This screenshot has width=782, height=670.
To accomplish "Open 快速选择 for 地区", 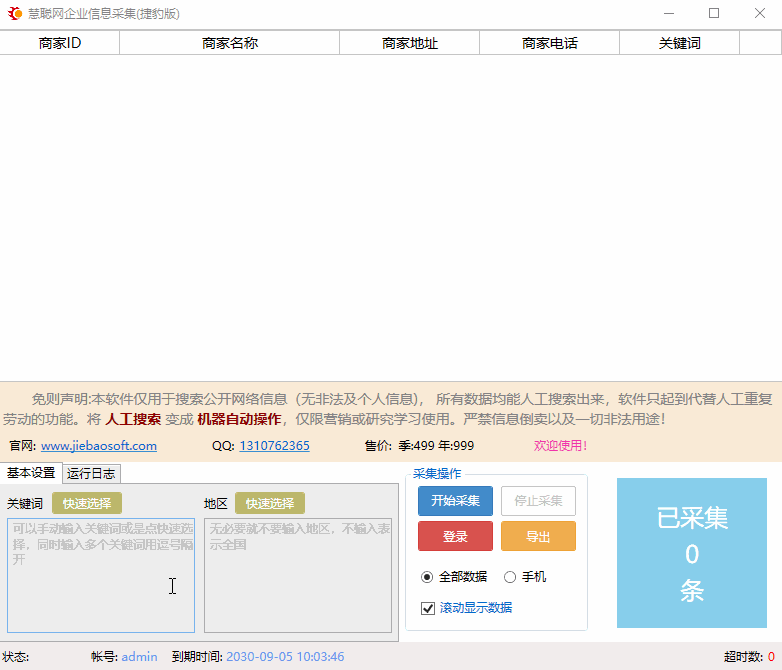I will tap(270, 503).
